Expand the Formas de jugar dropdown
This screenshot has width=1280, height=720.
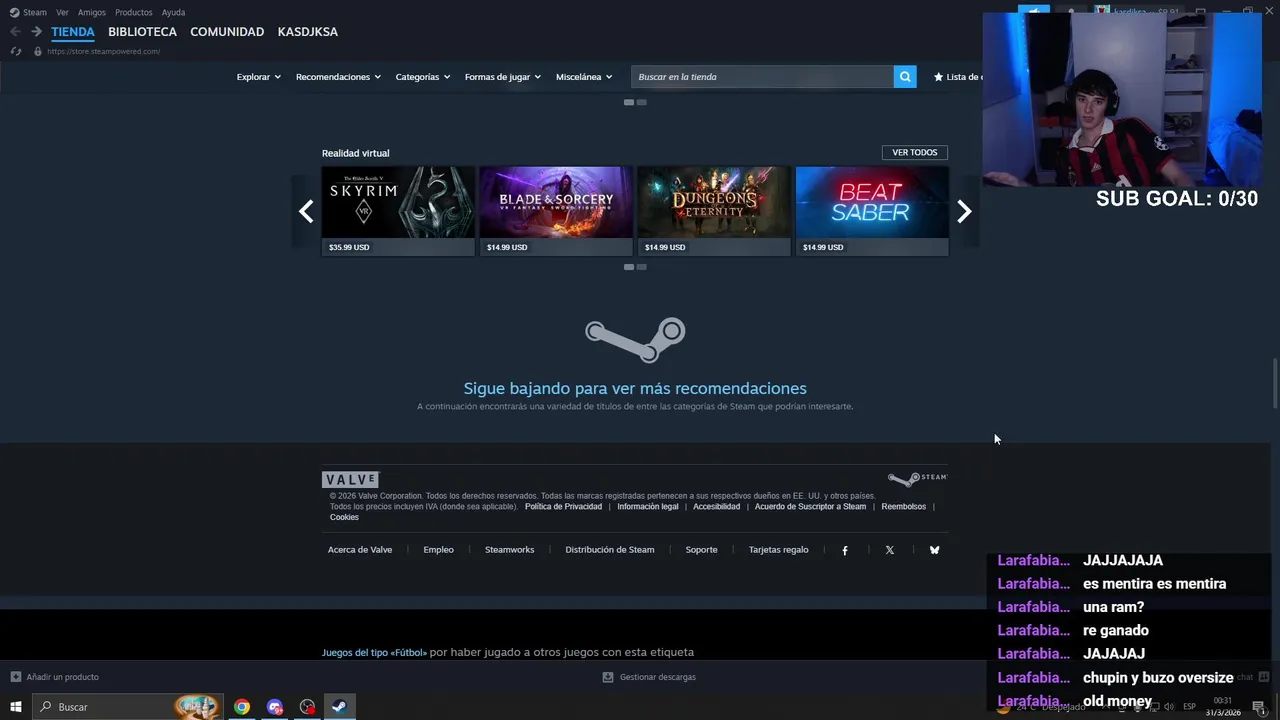(503, 77)
